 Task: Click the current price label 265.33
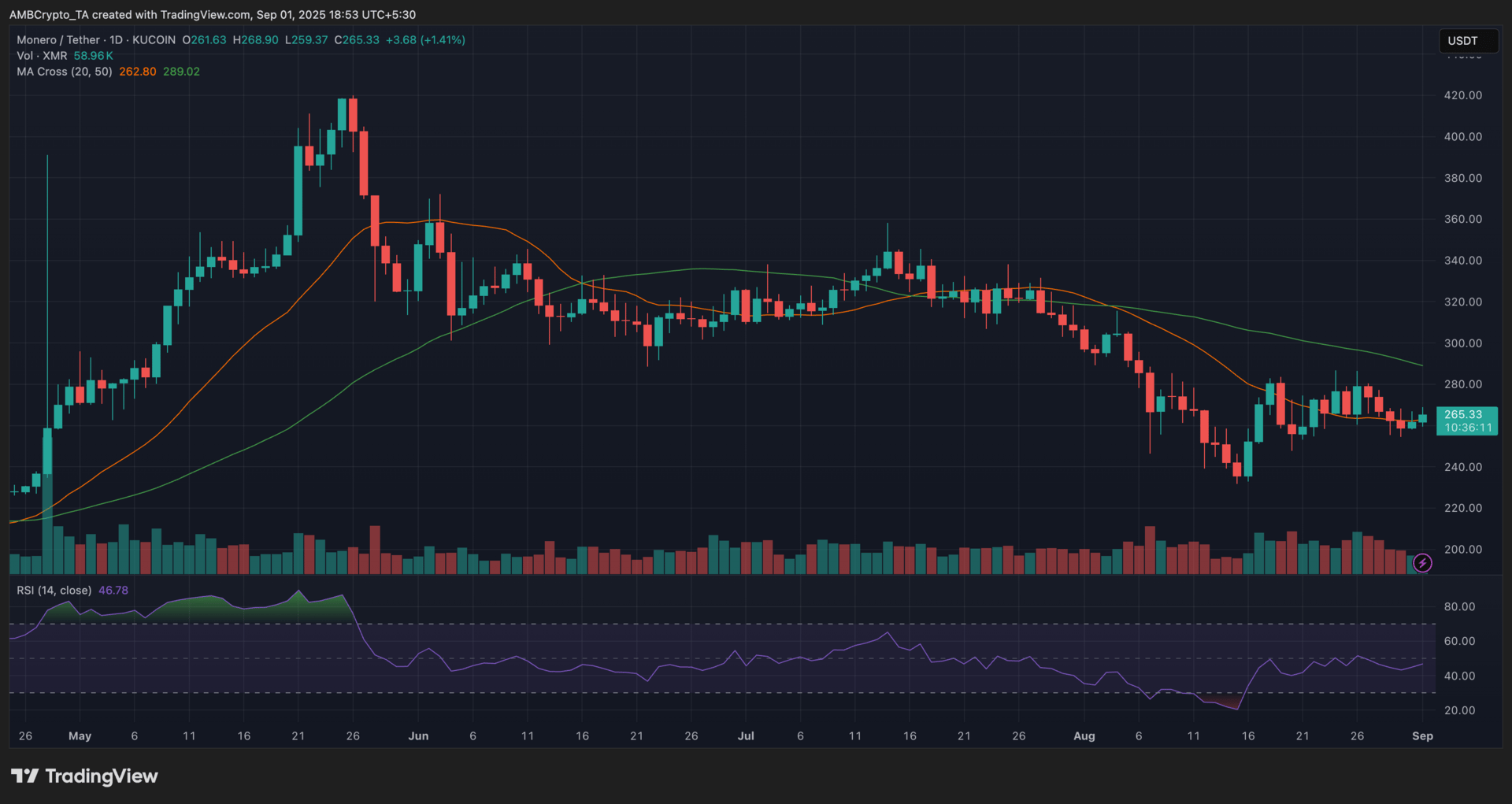[1463, 414]
